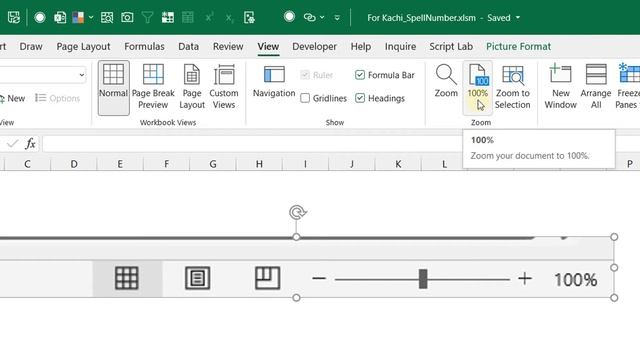The image size is (640, 360).
Task: Open the Help tab
Action: 361,47
